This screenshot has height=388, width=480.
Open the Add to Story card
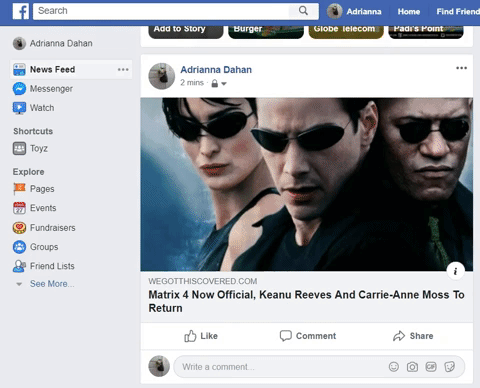[x=186, y=32]
